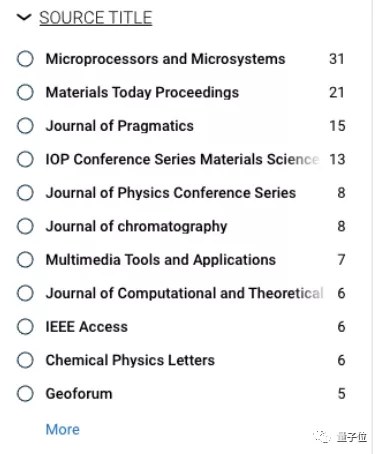The height and width of the screenshot is (454, 378).
Task: Select Journal of Pragmatics radio button
Action: 25,126
